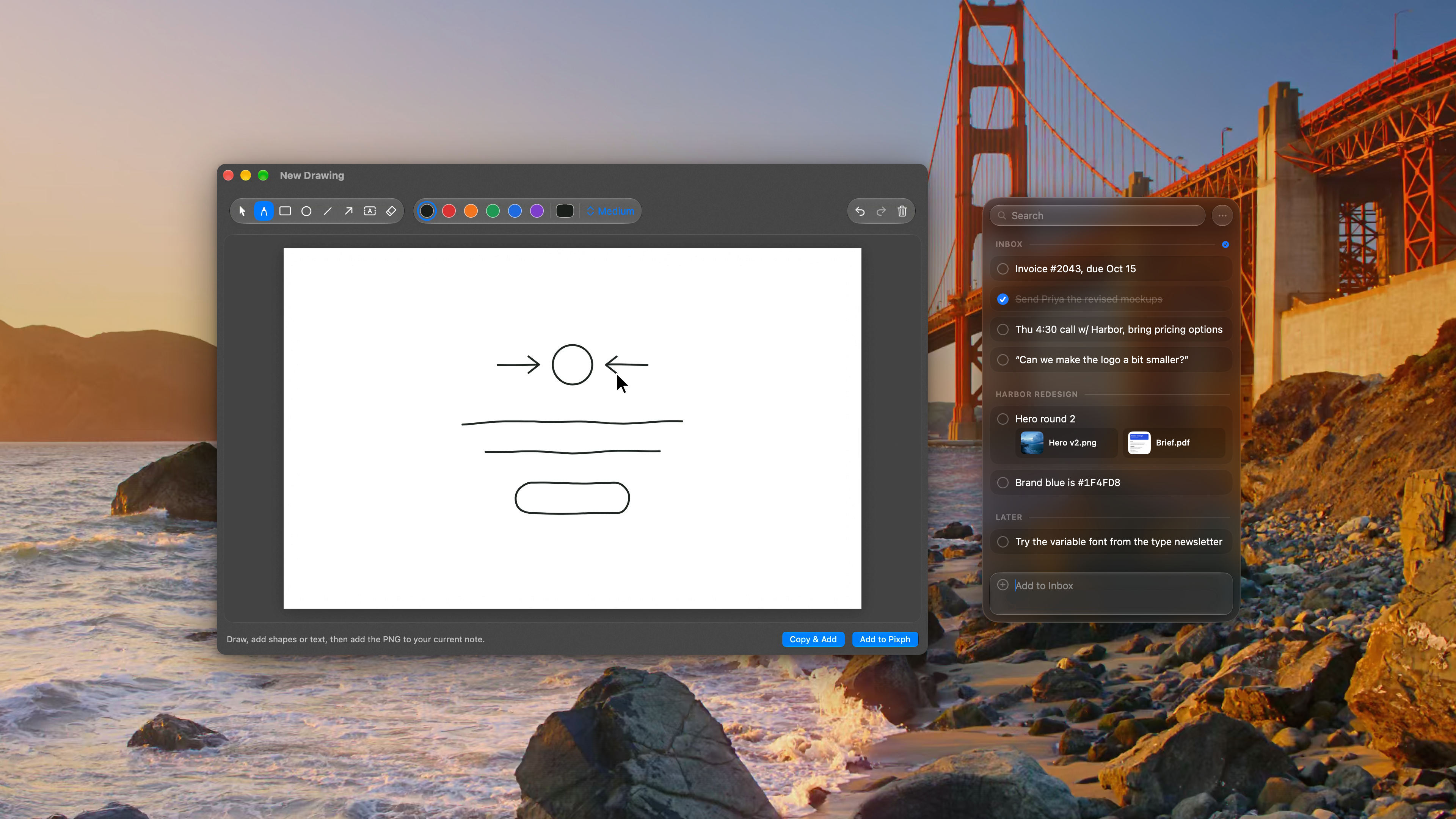Select the pen drawing tool
The width and height of the screenshot is (1456, 819).
(264, 211)
